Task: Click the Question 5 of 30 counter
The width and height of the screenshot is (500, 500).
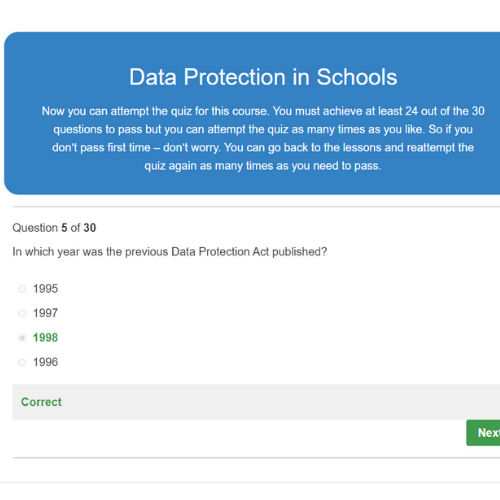Action: coord(54,228)
